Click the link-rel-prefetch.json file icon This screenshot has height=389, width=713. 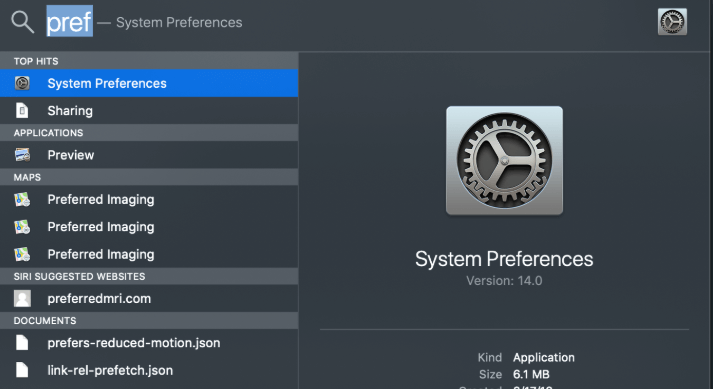pos(22,370)
